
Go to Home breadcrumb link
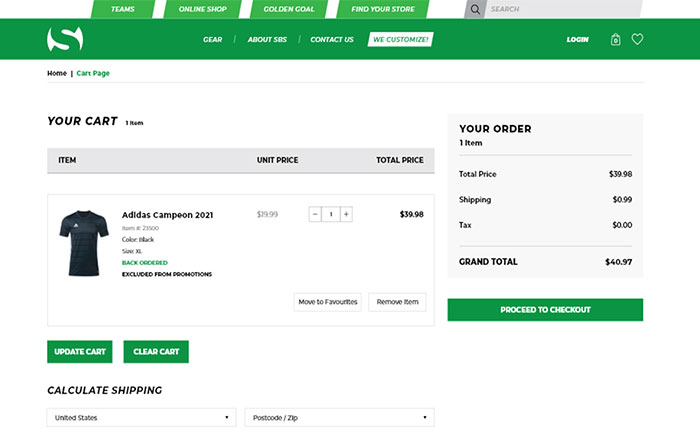[57, 73]
